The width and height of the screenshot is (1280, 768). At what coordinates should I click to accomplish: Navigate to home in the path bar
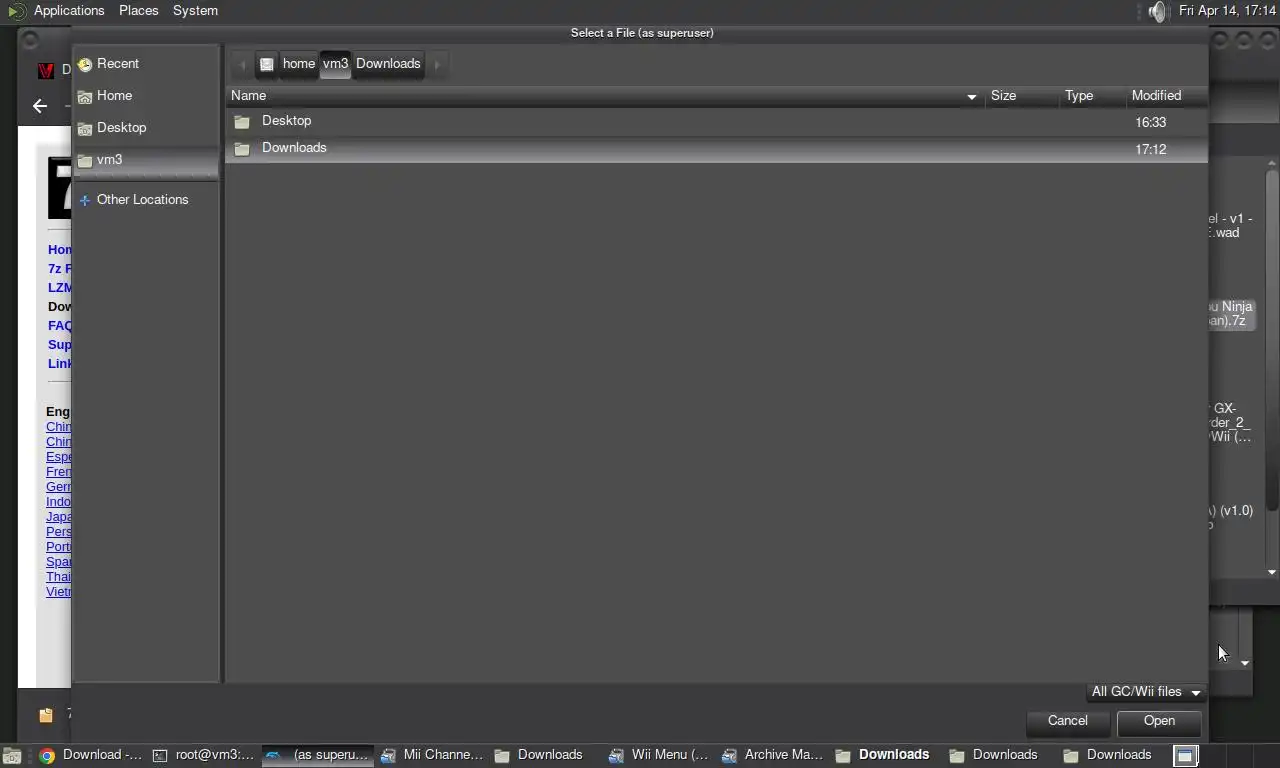[x=298, y=64]
